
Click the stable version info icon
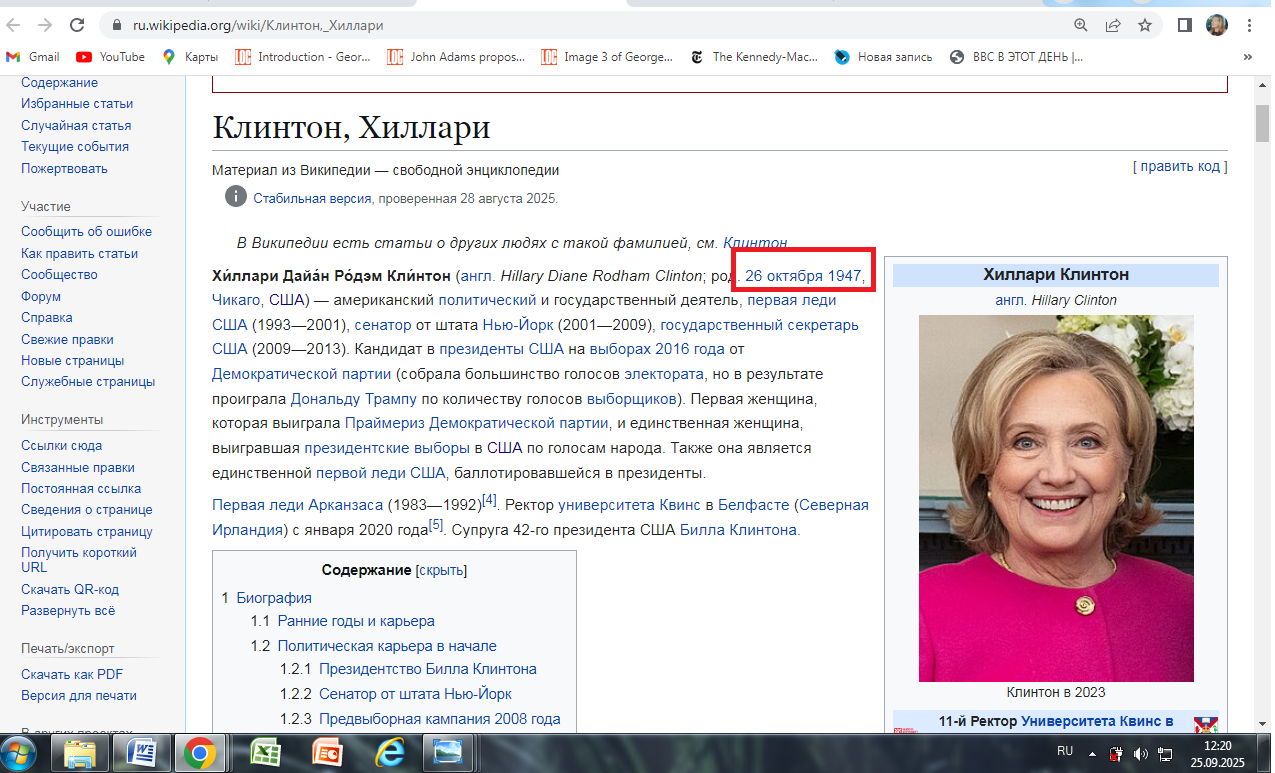click(235, 197)
